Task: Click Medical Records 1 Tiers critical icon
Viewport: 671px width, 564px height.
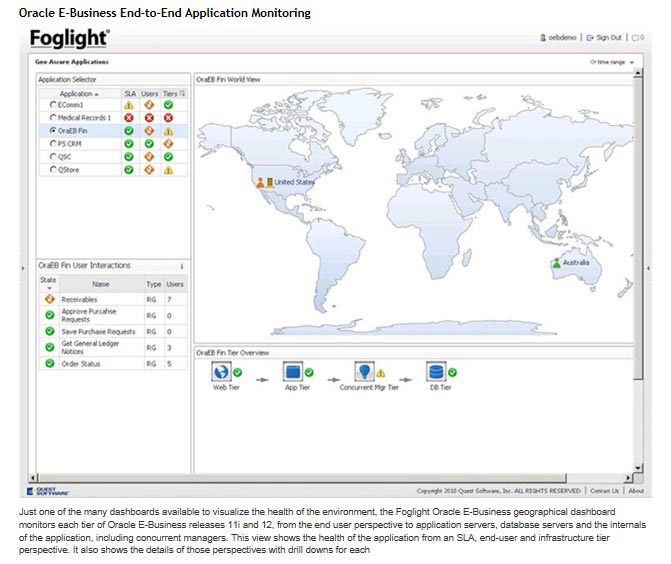Action: 169,118
